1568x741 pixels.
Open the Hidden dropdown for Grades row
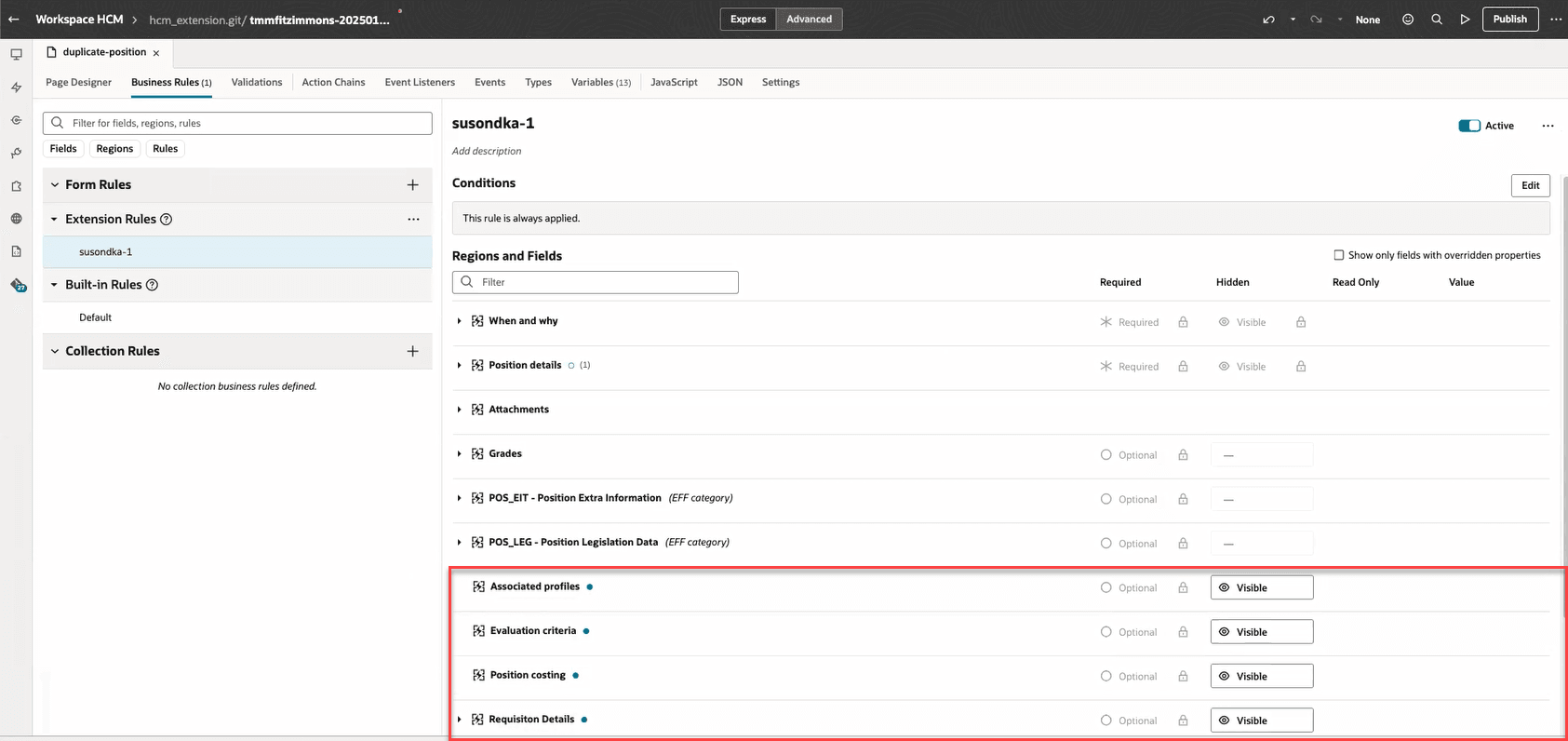(x=1262, y=455)
